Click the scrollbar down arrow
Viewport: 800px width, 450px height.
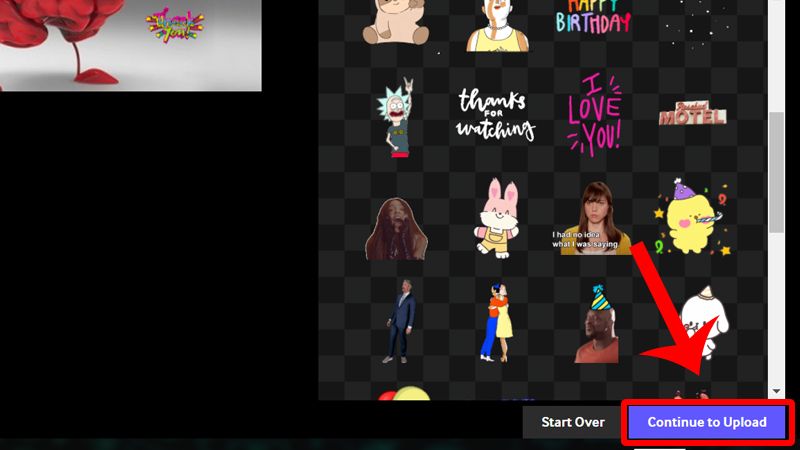(776, 391)
